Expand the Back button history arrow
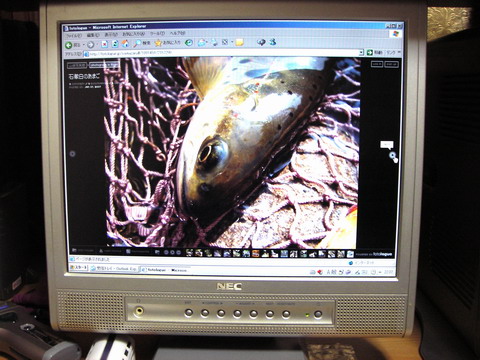 coord(83,45)
